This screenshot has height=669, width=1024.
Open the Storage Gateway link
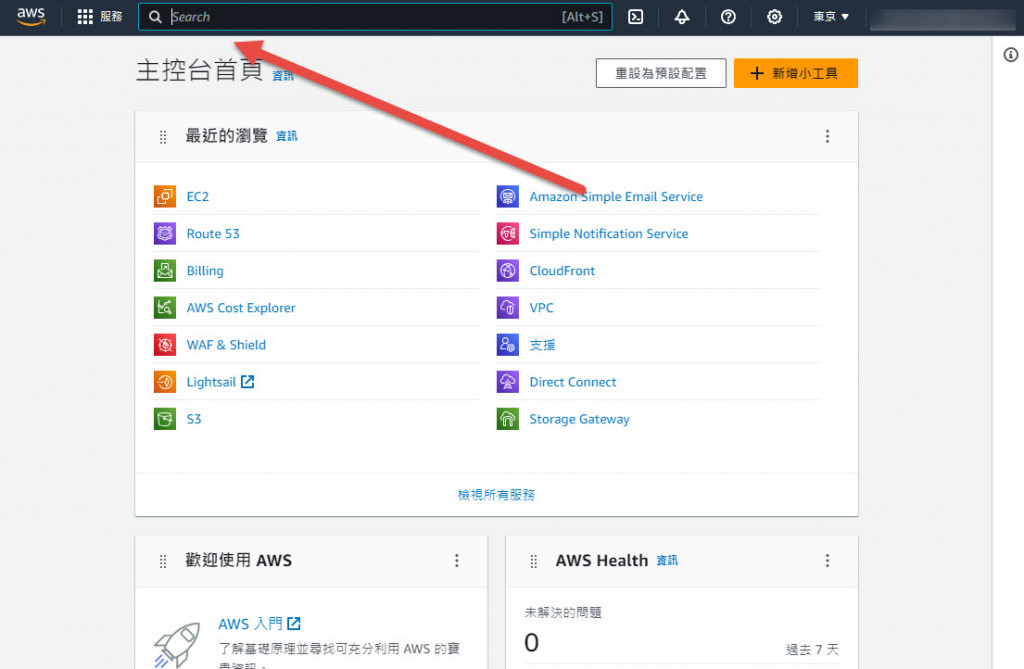click(579, 419)
